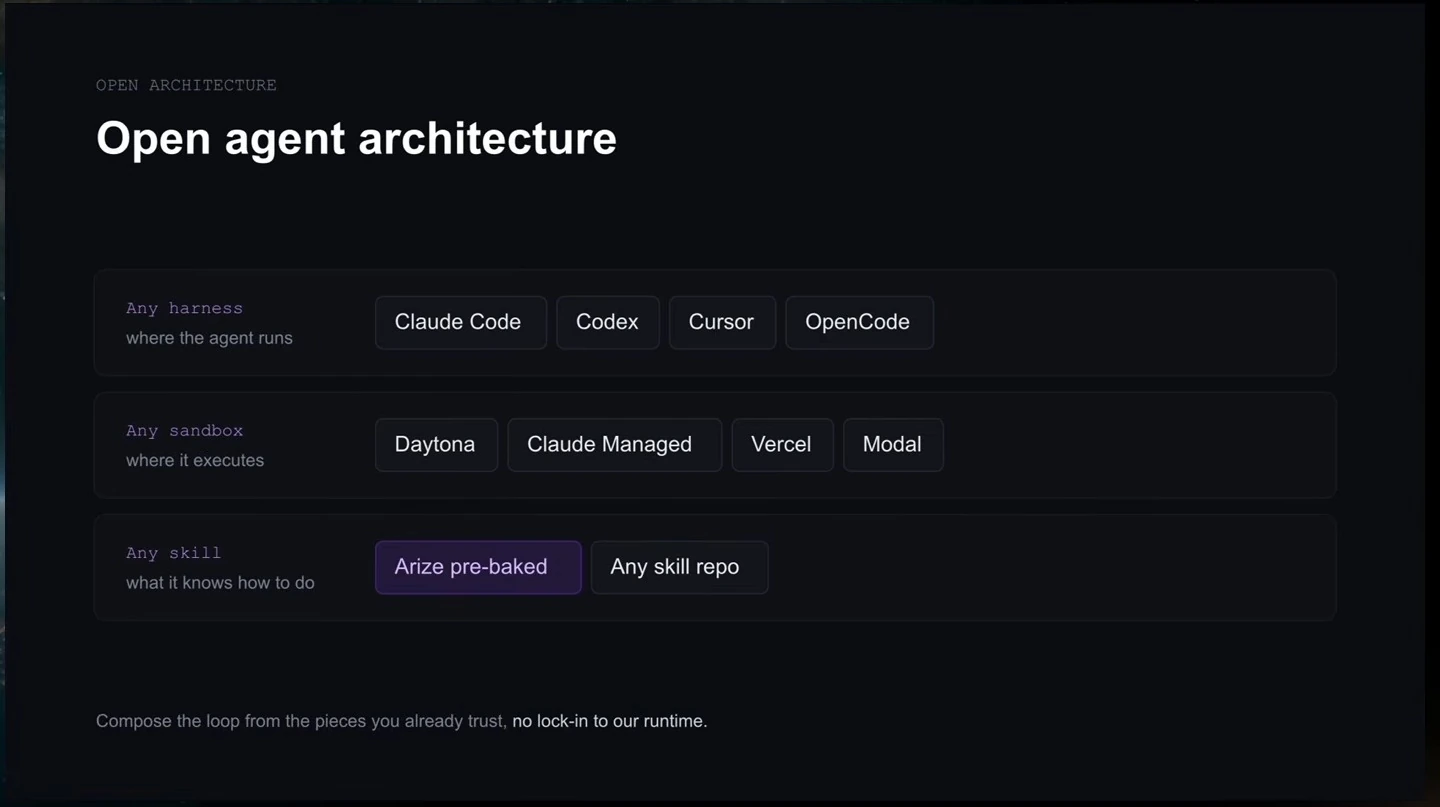Click the highlighted Arize pre-baked chip

pos(478,567)
